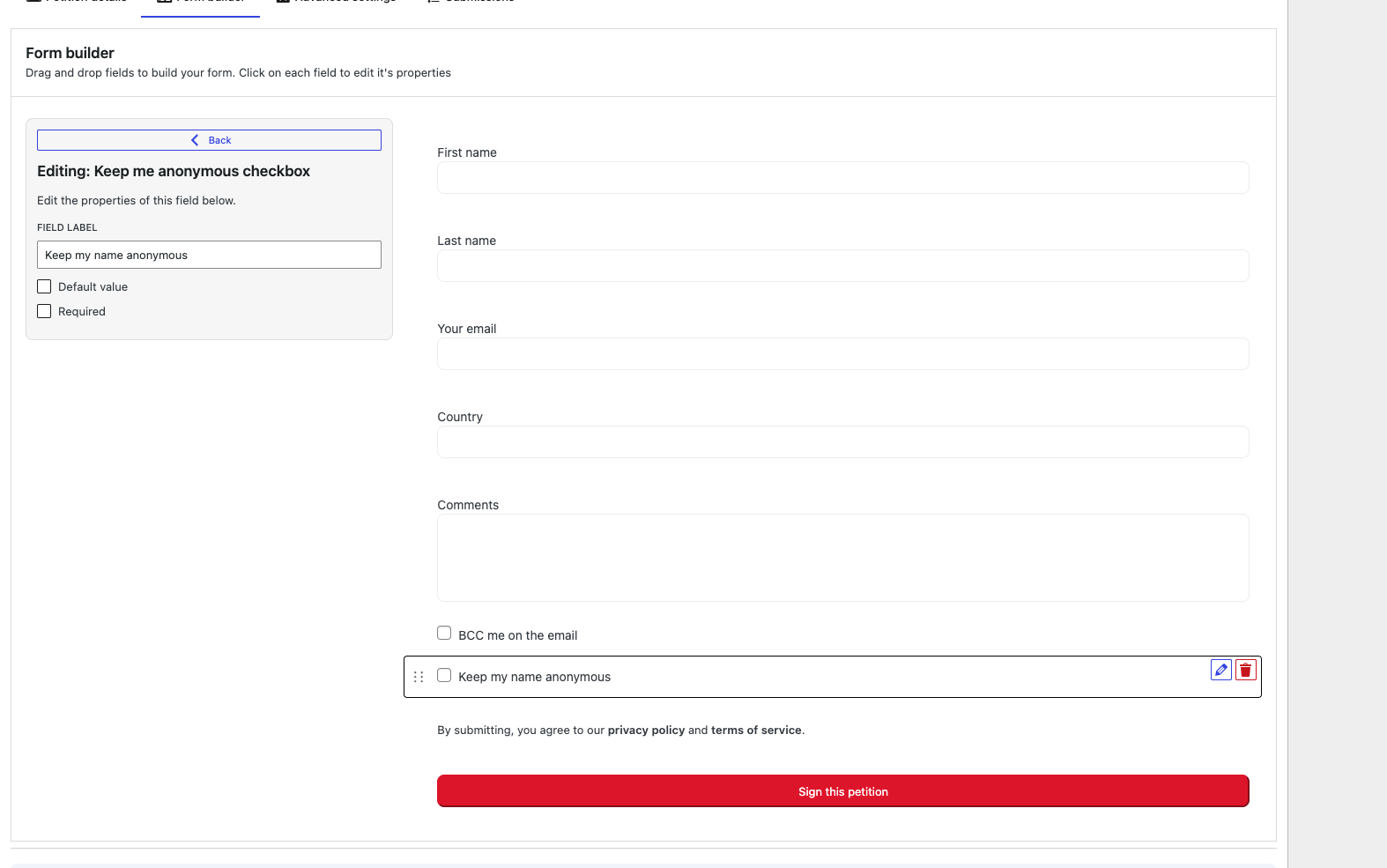1387x868 pixels.
Task: Click the BCC me on the email label
Action: [517, 635]
